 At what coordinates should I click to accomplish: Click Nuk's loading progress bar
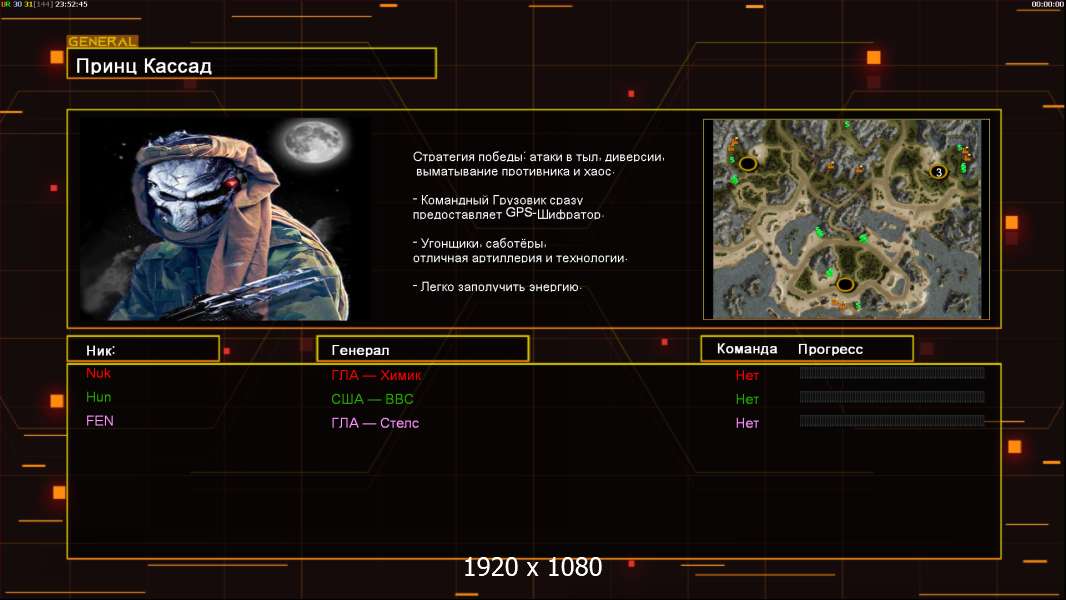click(892, 372)
